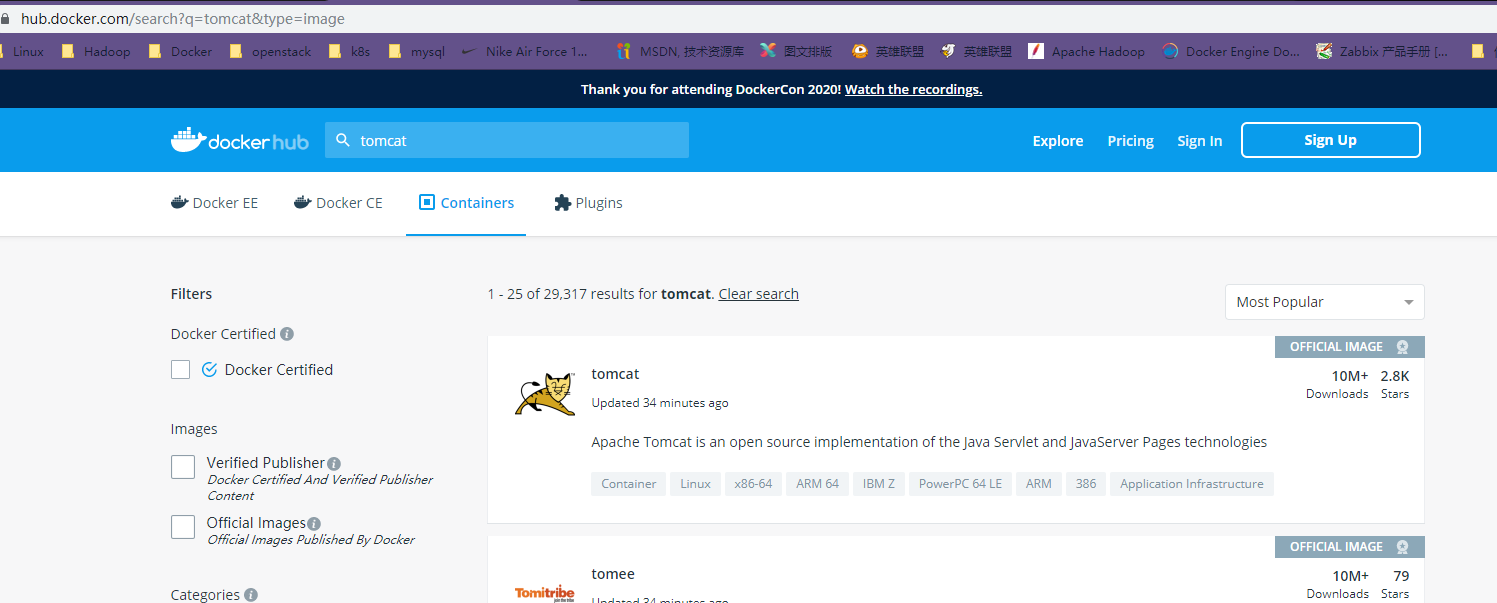This screenshot has height=603, width=1497.
Task: Switch to the Docker CE tab
Action: pos(338,203)
